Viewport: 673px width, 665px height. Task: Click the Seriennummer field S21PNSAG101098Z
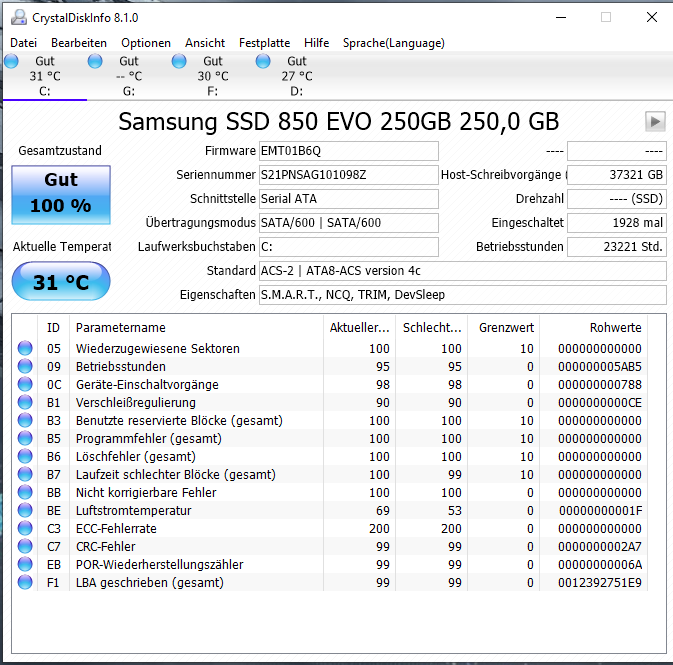tap(349, 175)
